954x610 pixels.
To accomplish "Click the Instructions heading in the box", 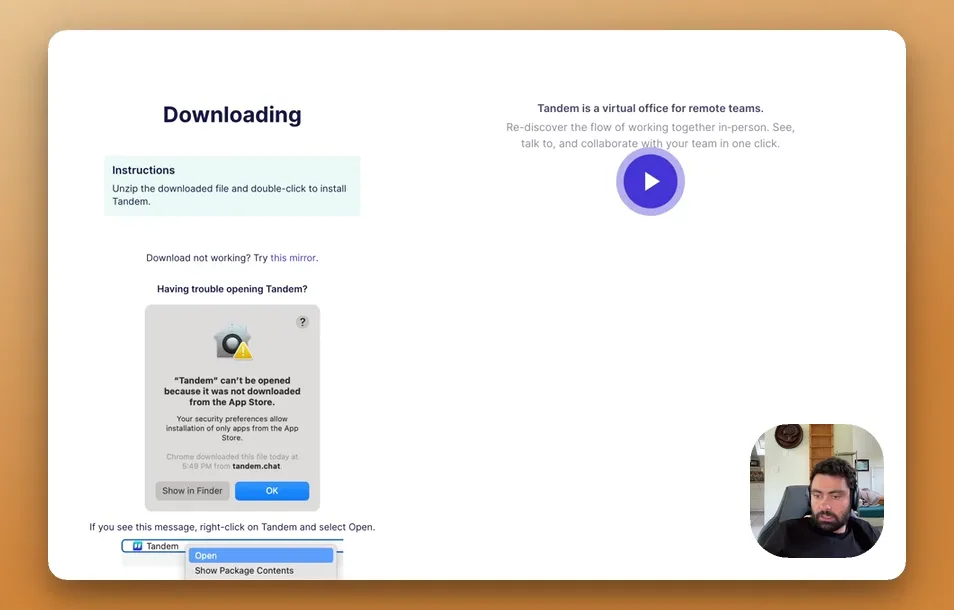I will [x=144, y=170].
